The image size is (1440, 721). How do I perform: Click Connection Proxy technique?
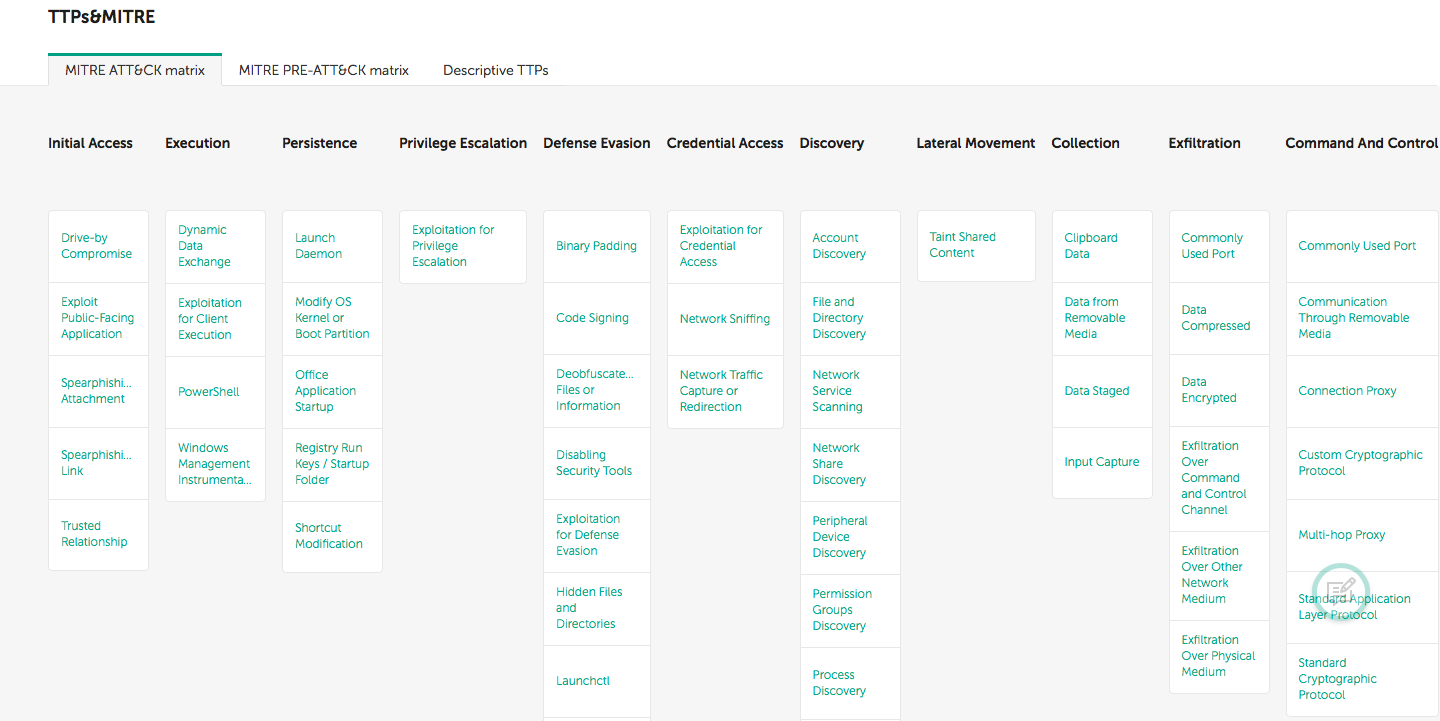click(1347, 391)
